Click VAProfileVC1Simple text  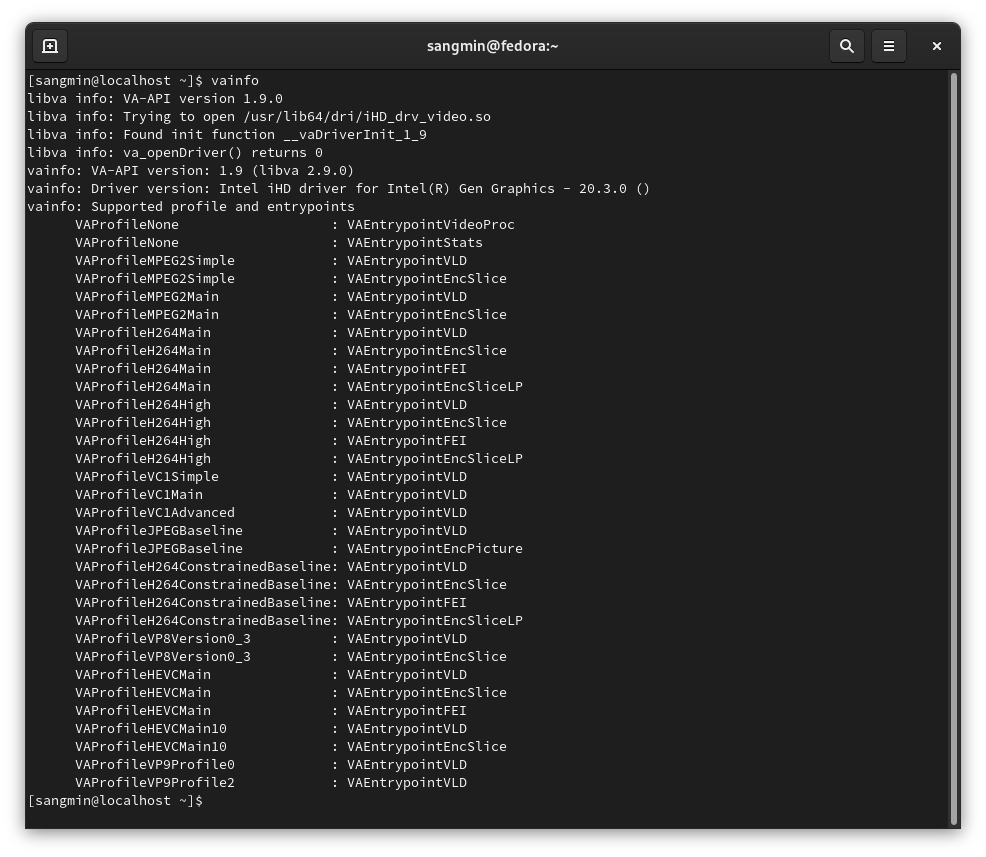(147, 477)
